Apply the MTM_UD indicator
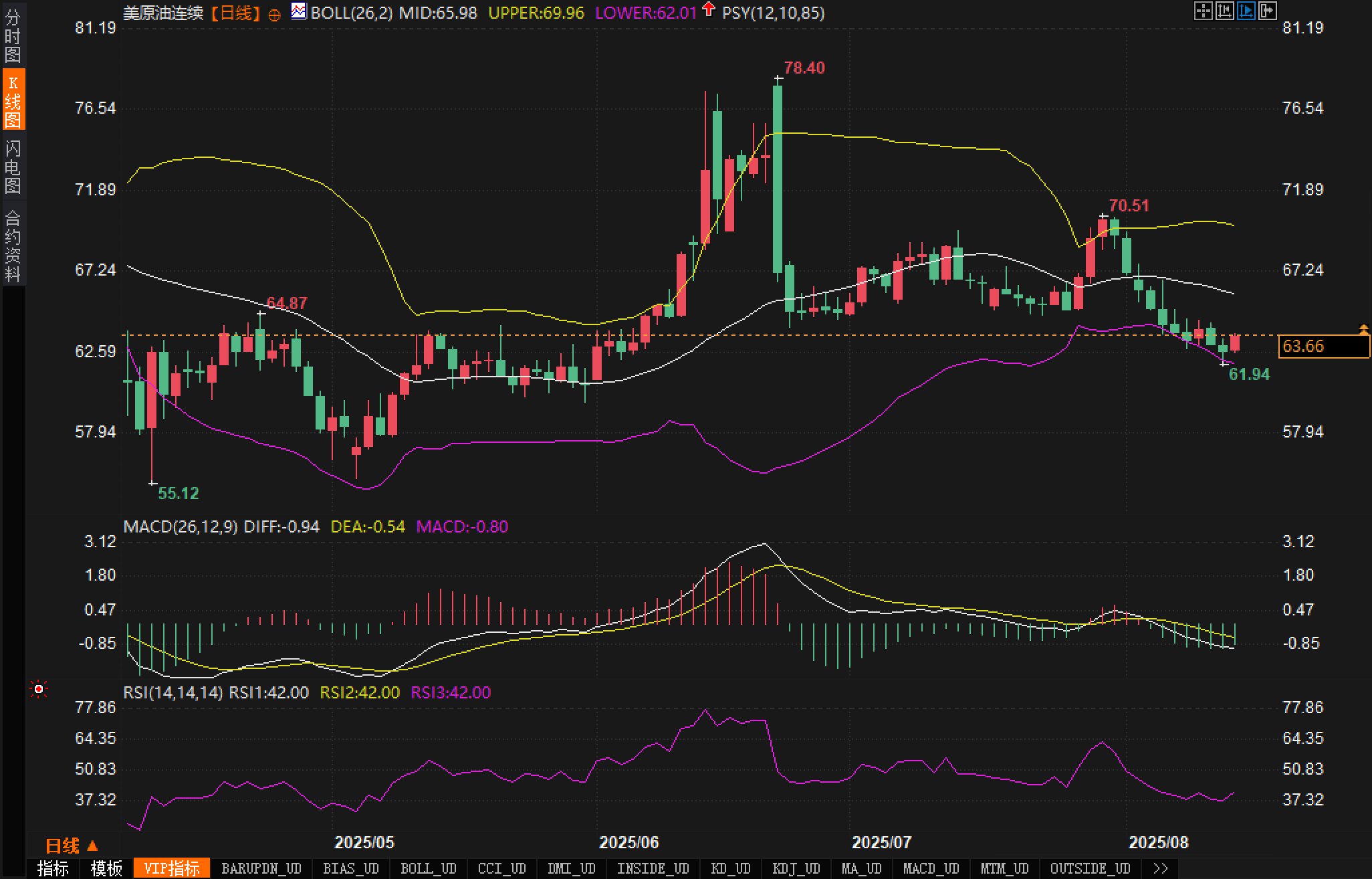This screenshot has height=879, width=1372. click(x=1004, y=868)
